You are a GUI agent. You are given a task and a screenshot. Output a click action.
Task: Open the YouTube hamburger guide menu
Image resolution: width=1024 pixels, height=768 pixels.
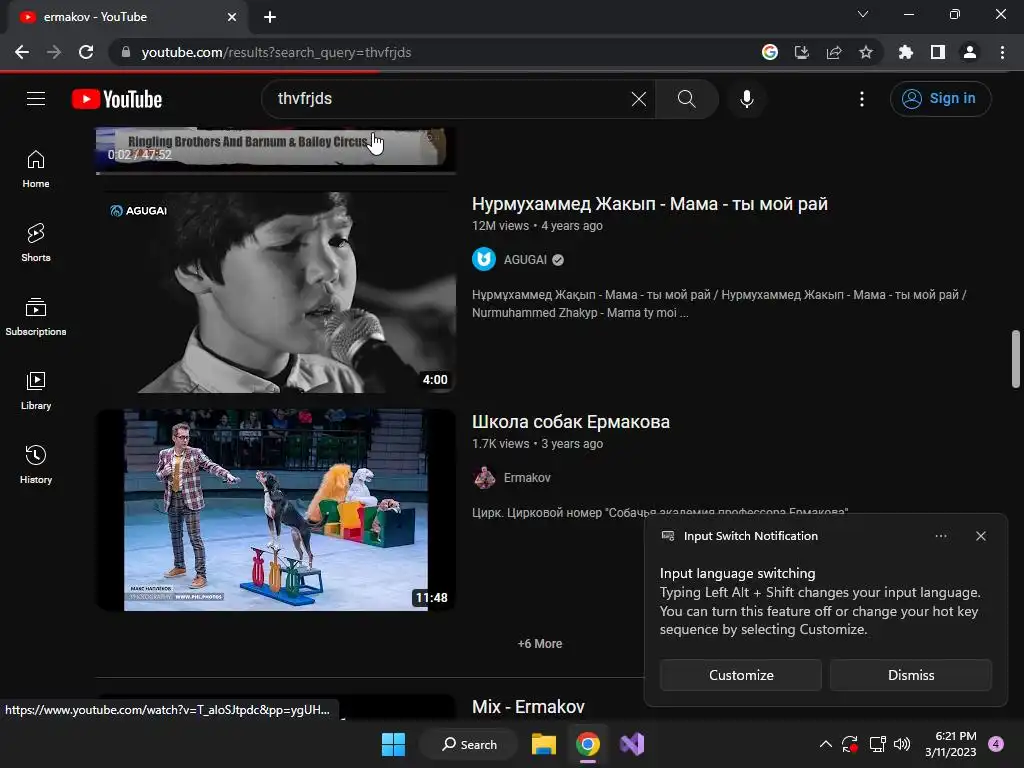[36, 99]
